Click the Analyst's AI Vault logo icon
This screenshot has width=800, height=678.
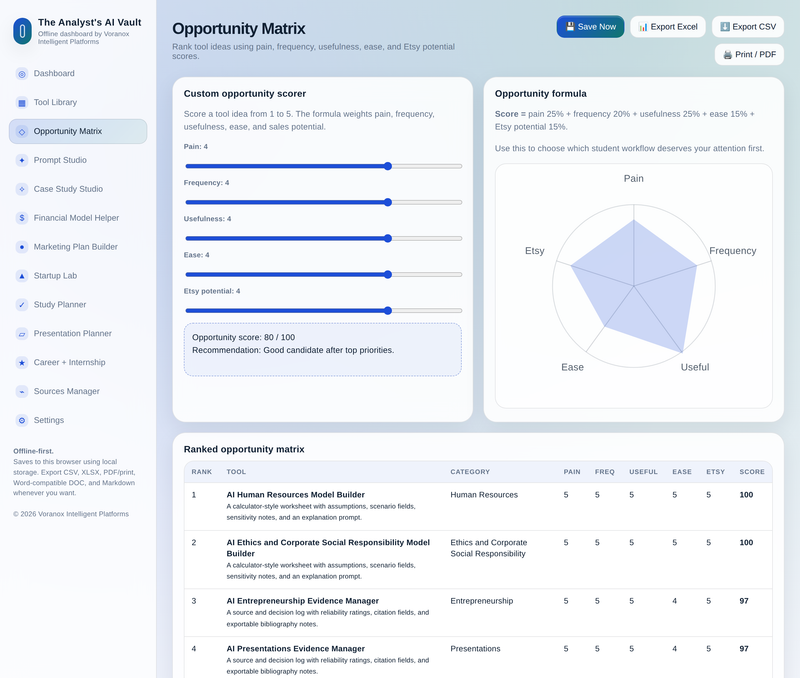click(x=22, y=32)
